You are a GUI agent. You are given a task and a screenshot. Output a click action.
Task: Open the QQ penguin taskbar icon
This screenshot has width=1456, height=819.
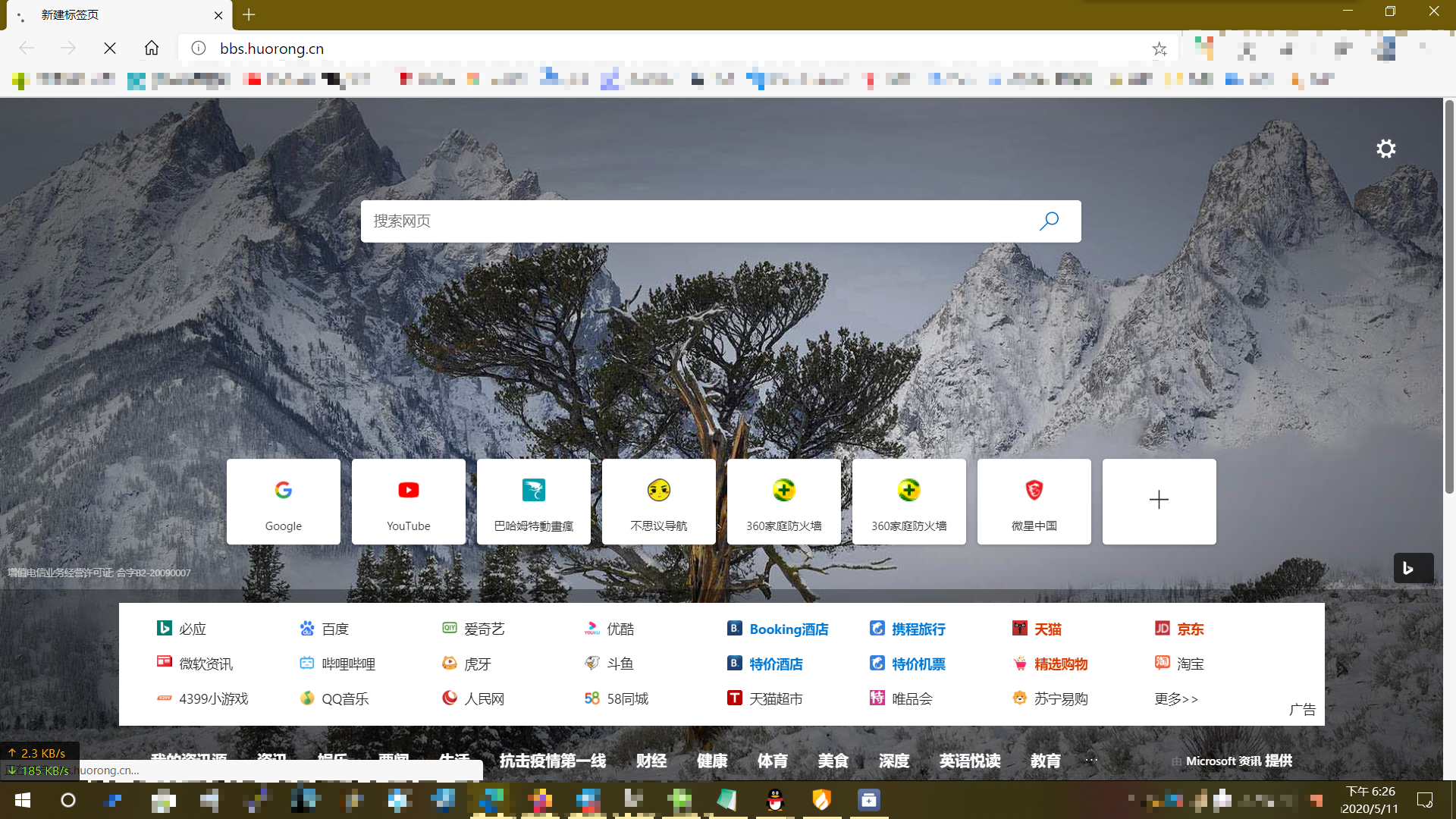pyautogui.click(x=774, y=800)
